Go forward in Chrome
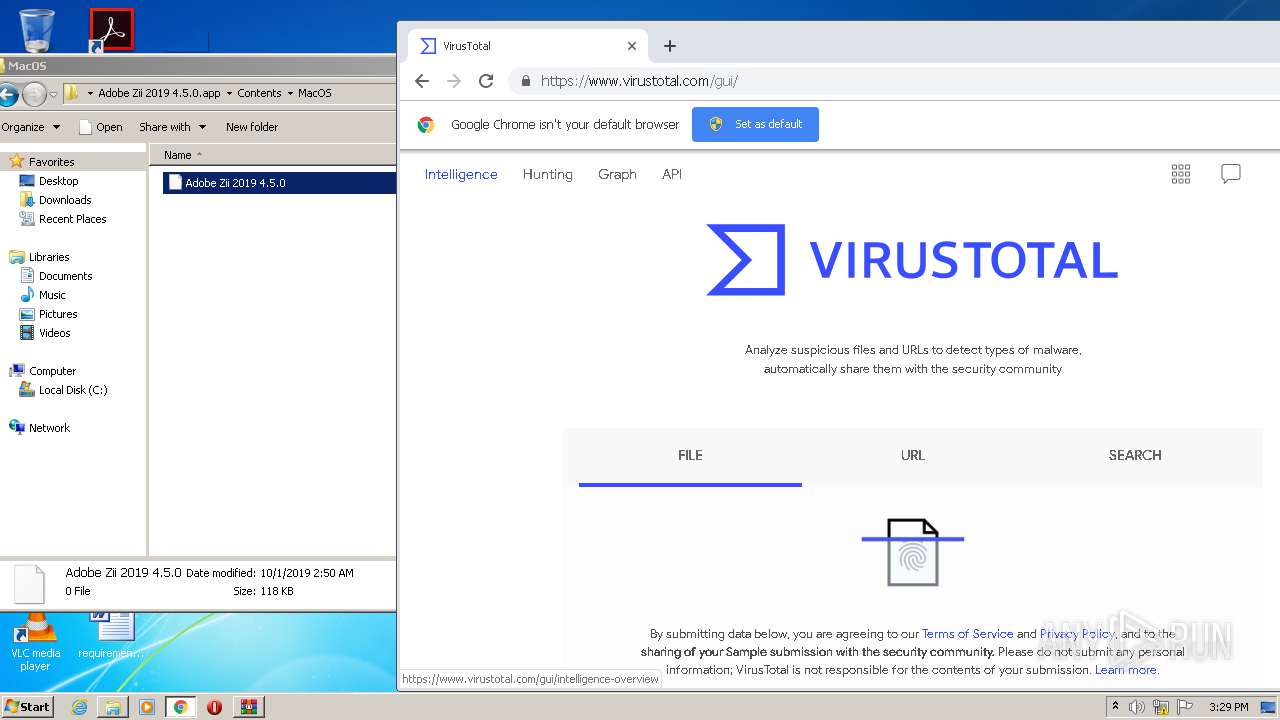The height and width of the screenshot is (720, 1280). pyautogui.click(x=454, y=81)
